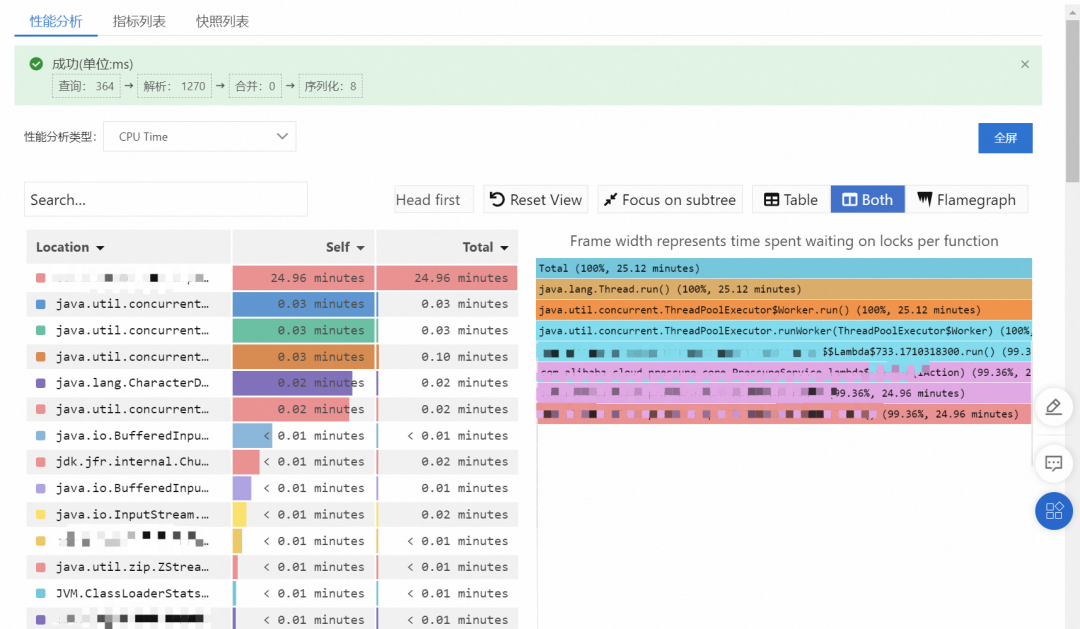
Task: Click the 序列化: 8 timing step
Action: click(331, 86)
